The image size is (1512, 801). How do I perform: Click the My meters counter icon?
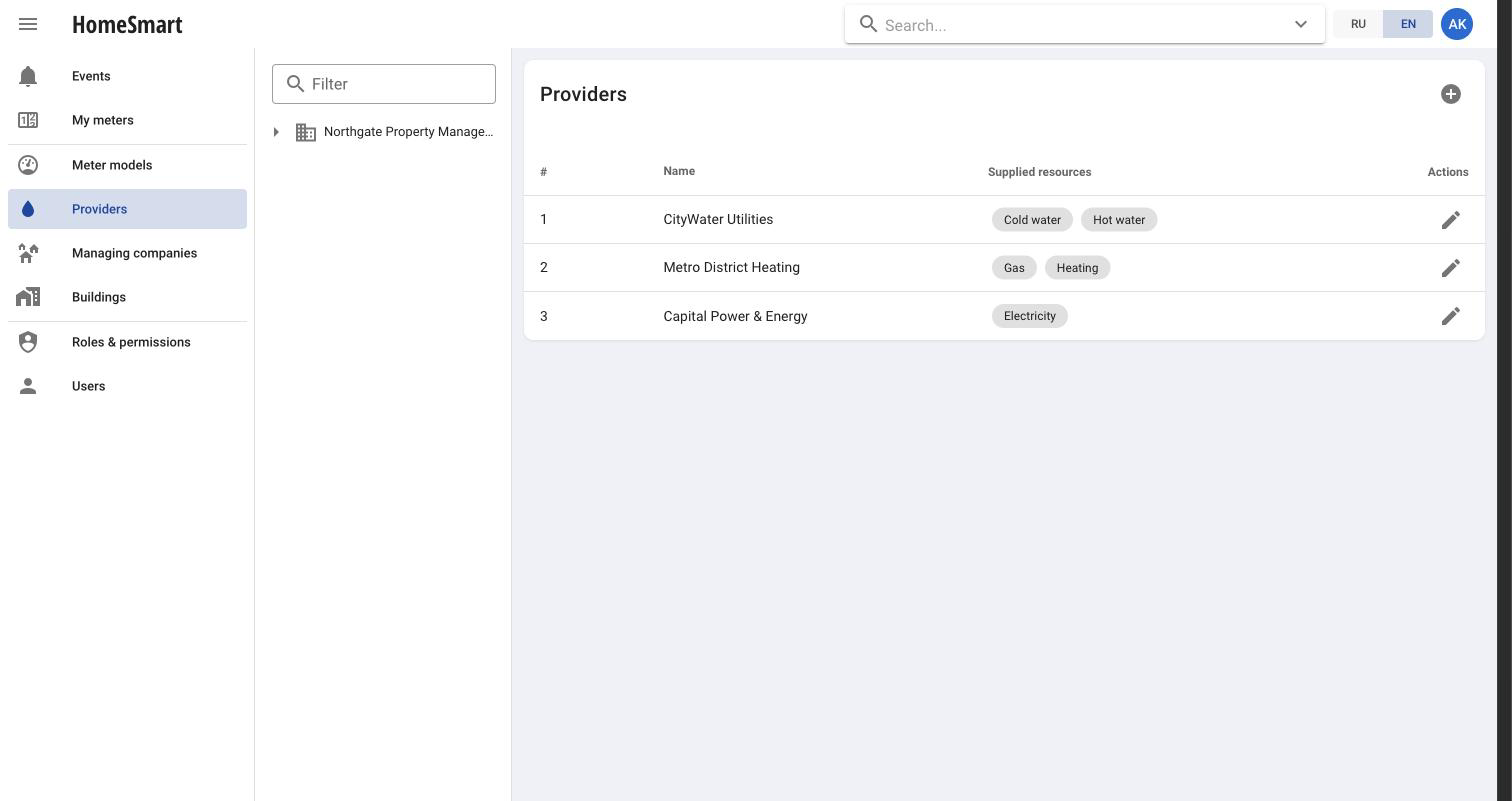click(x=28, y=120)
